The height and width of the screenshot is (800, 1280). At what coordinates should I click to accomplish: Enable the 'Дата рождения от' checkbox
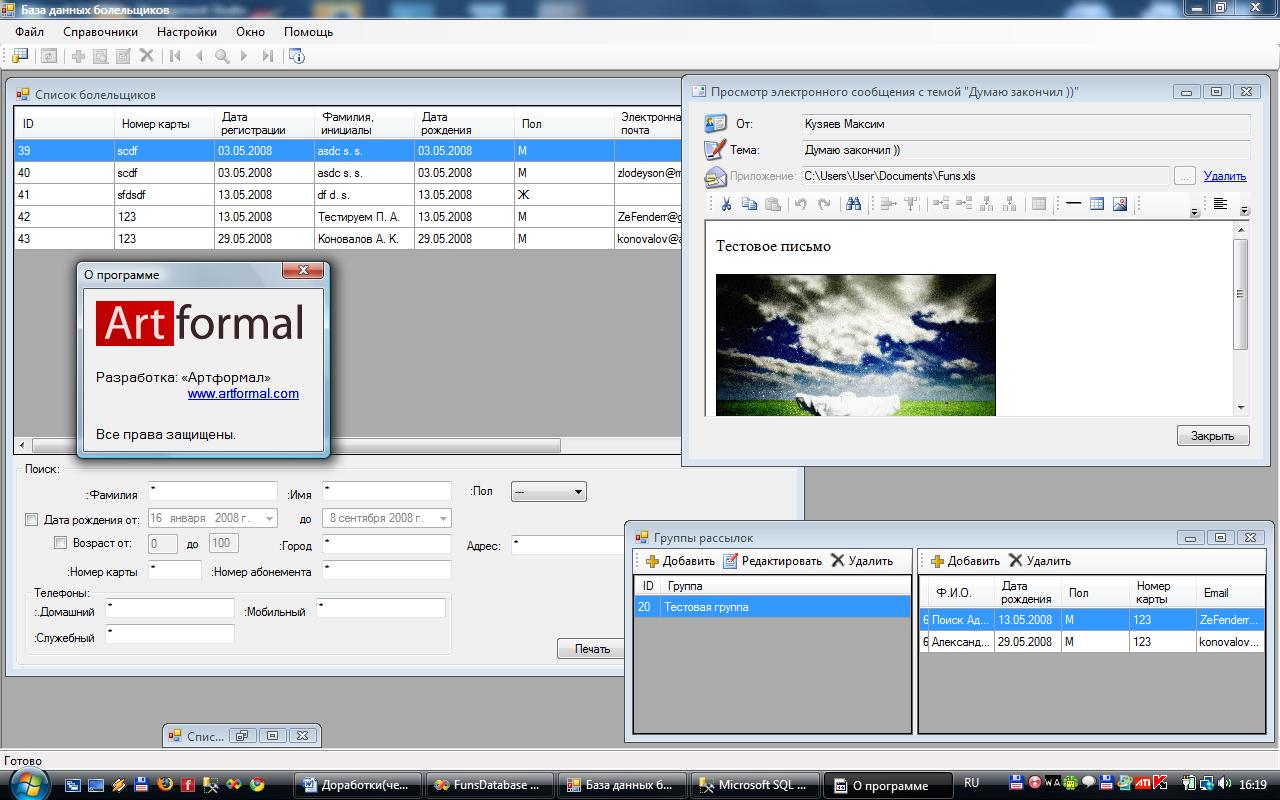[31, 519]
